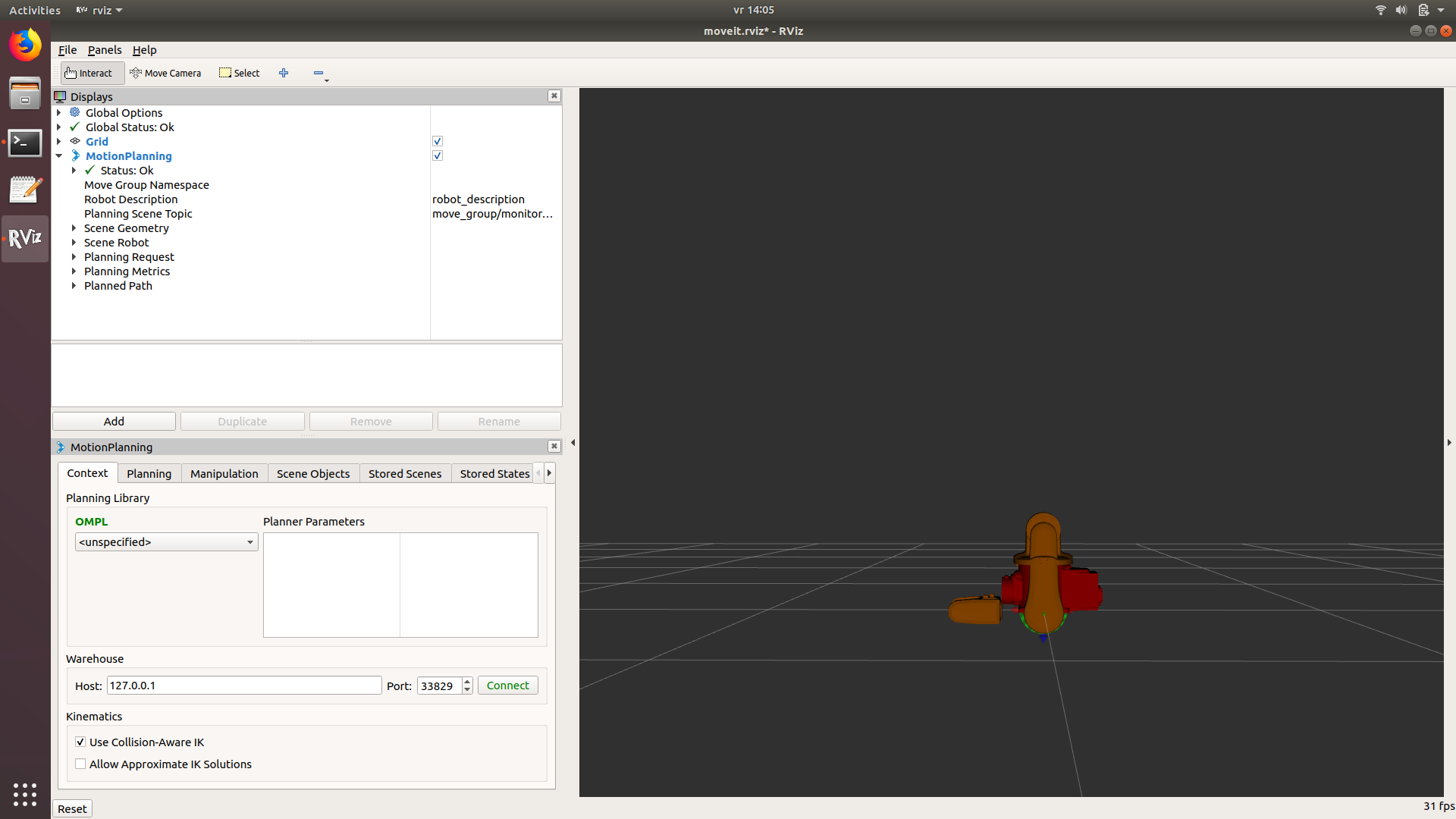The image size is (1456, 819).
Task: Open the Planning tab
Action: coord(149,473)
